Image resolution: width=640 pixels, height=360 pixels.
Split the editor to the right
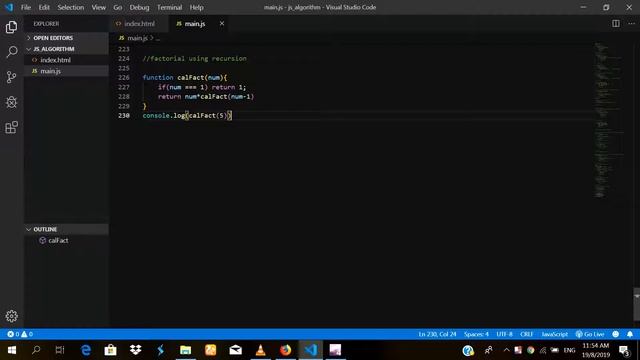[x=616, y=24]
